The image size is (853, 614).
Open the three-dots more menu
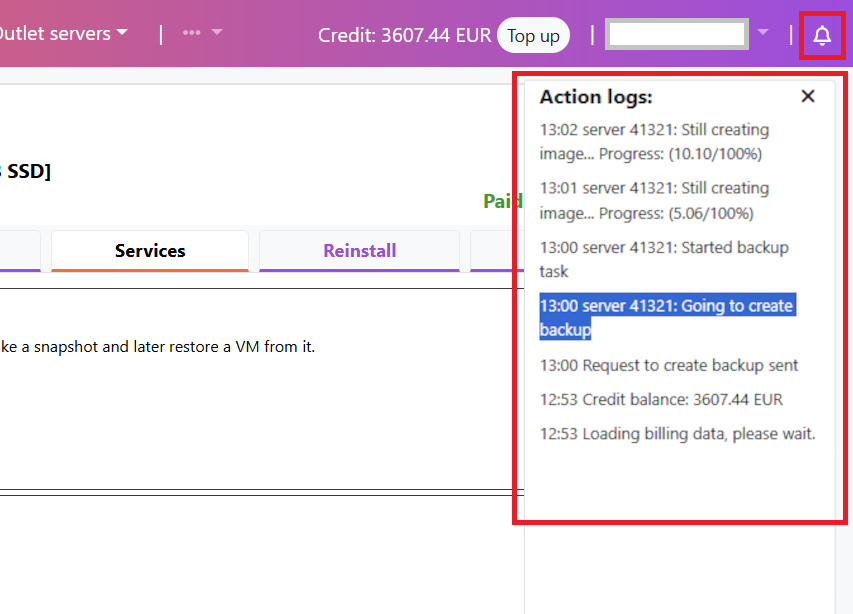tap(201, 33)
